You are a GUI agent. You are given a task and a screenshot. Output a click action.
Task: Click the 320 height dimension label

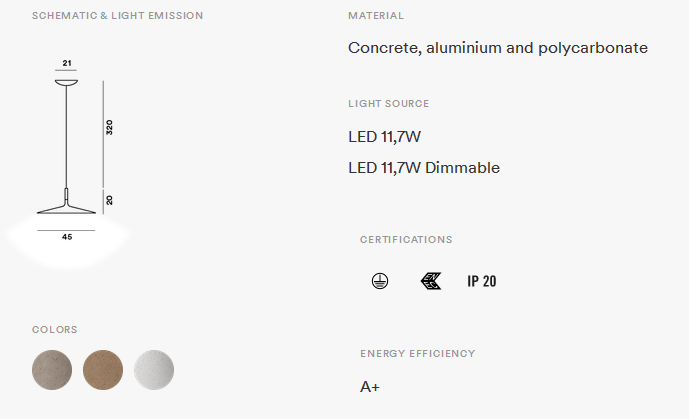109,127
